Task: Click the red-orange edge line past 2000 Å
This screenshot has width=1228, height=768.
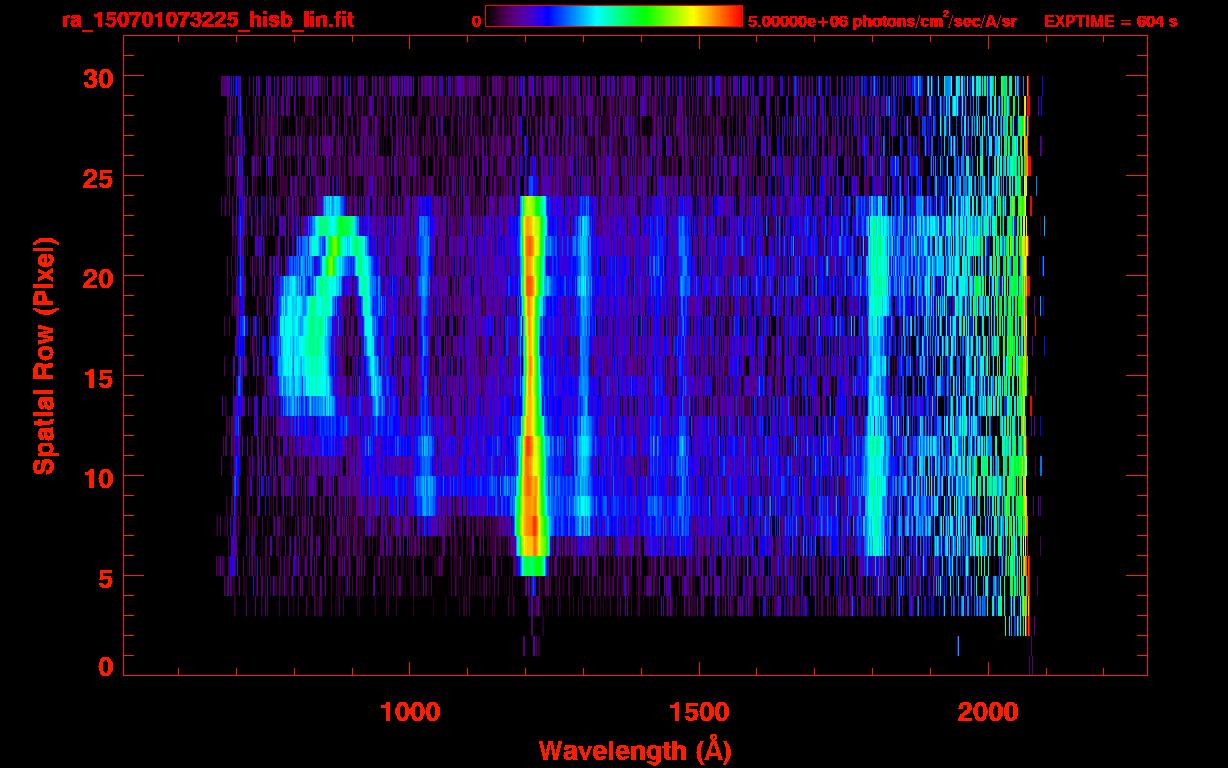Action: (x=1026, y=350)
